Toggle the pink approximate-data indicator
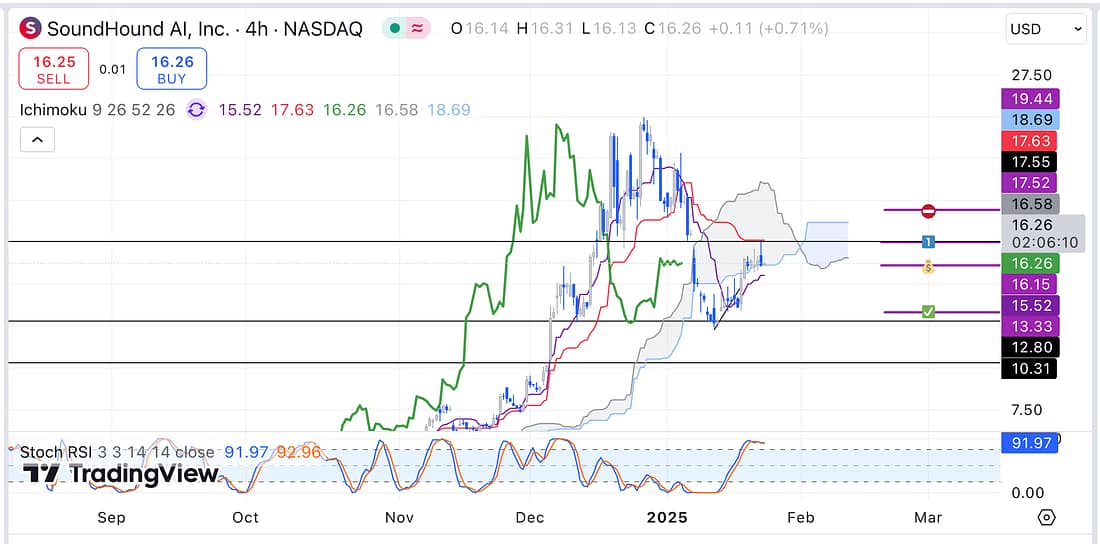The height and width of the screenshot is (544, 1100). [x=417, y=29]
